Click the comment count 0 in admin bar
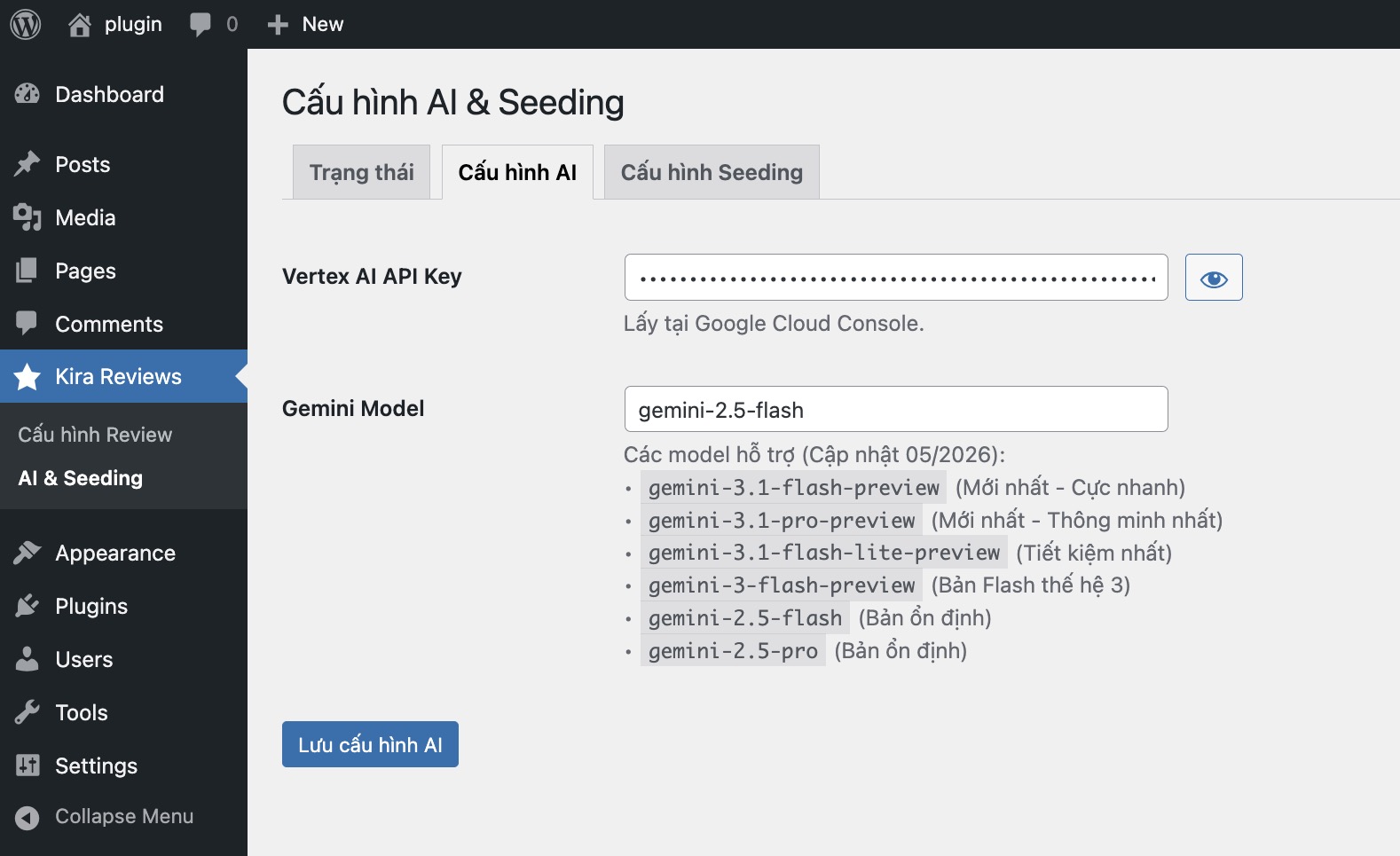This screenshot has height=856, width=1400. pos(232,25)
